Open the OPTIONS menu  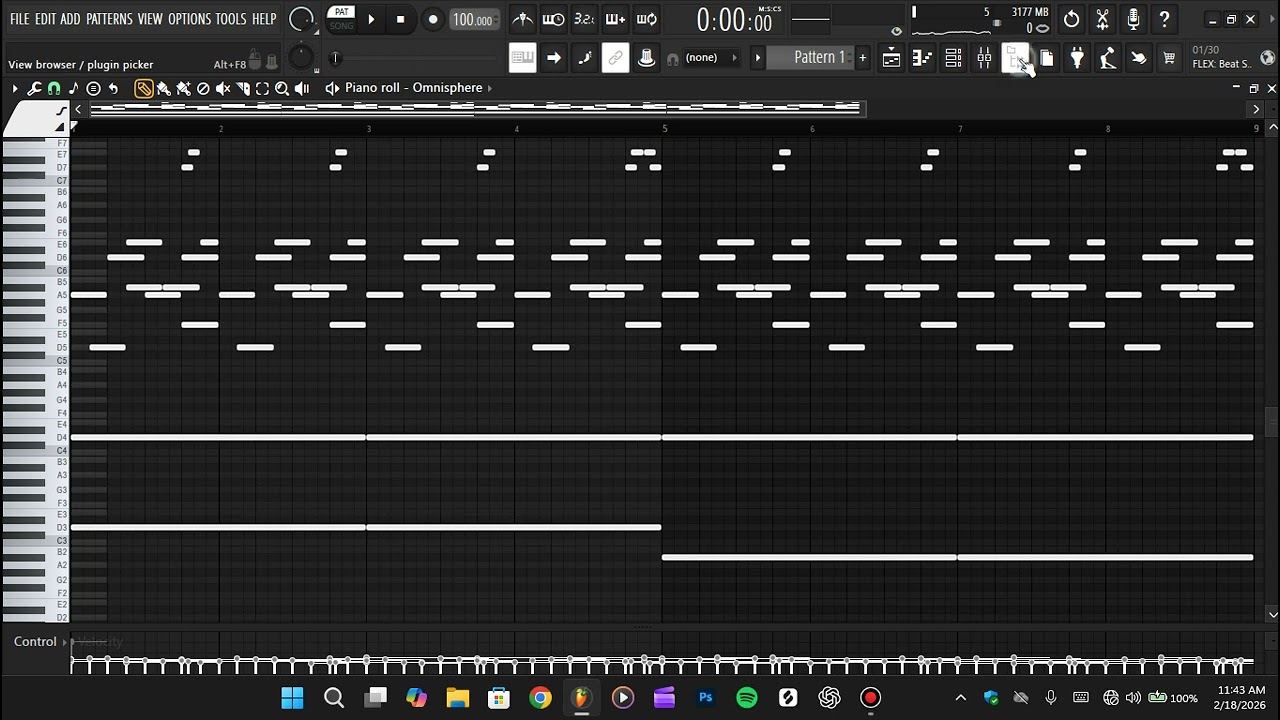point(189,19)
